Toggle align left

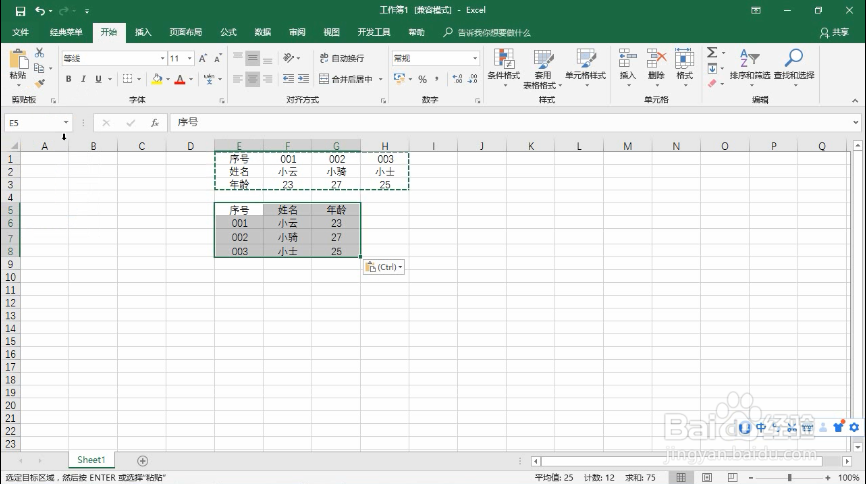coord(237,79)
